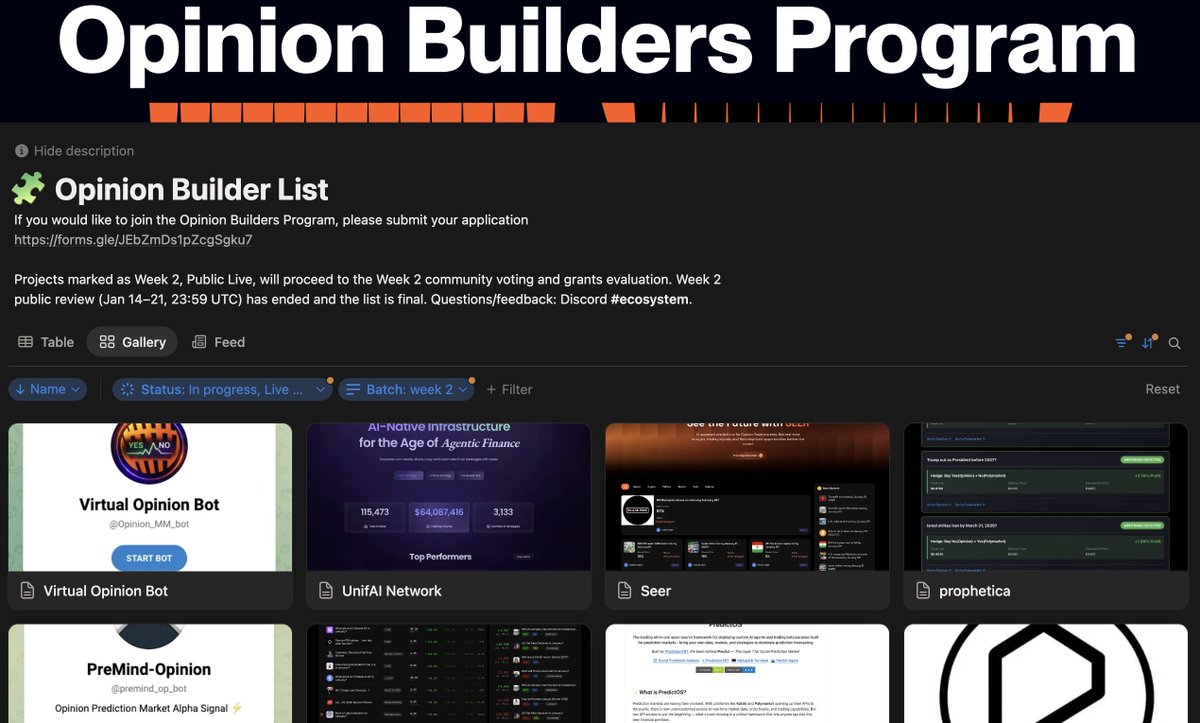This screenshot has width=1200, height=723.
Task: Click the search magnifier icon
Action: click(x=1175, y=343)
